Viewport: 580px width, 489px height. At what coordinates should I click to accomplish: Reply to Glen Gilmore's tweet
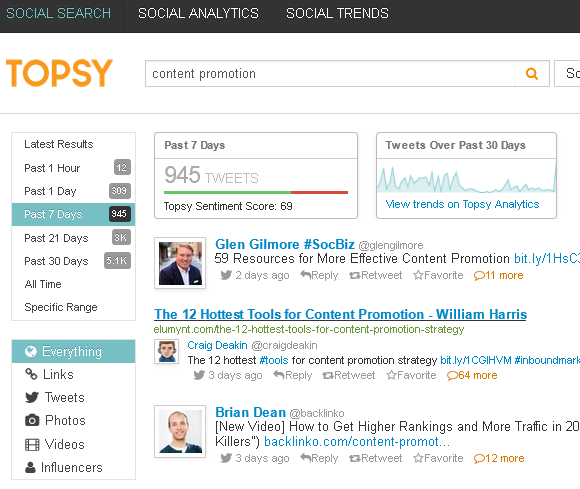[x=319, y=275]
